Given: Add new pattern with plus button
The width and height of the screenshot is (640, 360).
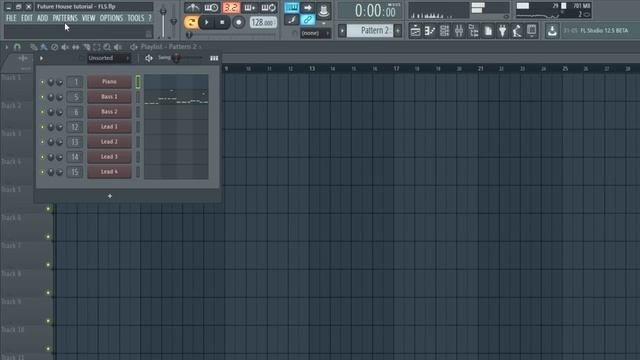Looking at the screenshot, I should tap(398, 31).
